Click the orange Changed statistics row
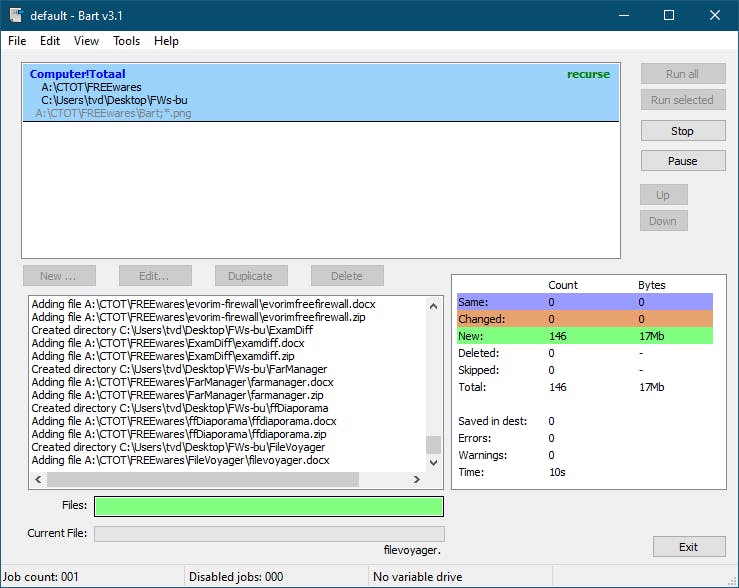Viewport: 739px width, 588px height. (x=584, y=319)
